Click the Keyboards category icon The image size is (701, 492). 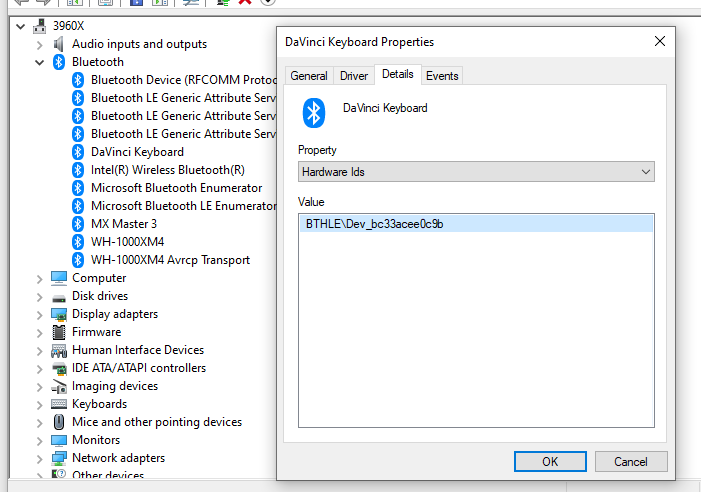tap(59, 404)
